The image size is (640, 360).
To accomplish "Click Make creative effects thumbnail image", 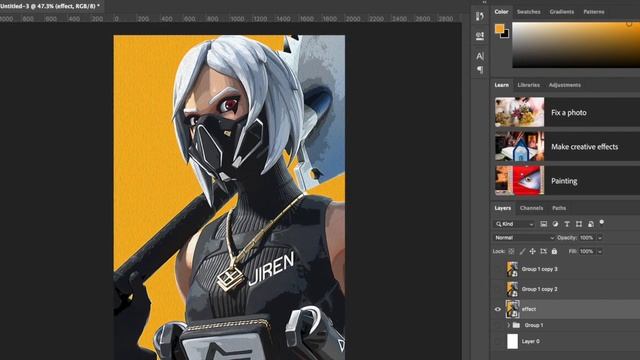I will (x=520, y=146).
